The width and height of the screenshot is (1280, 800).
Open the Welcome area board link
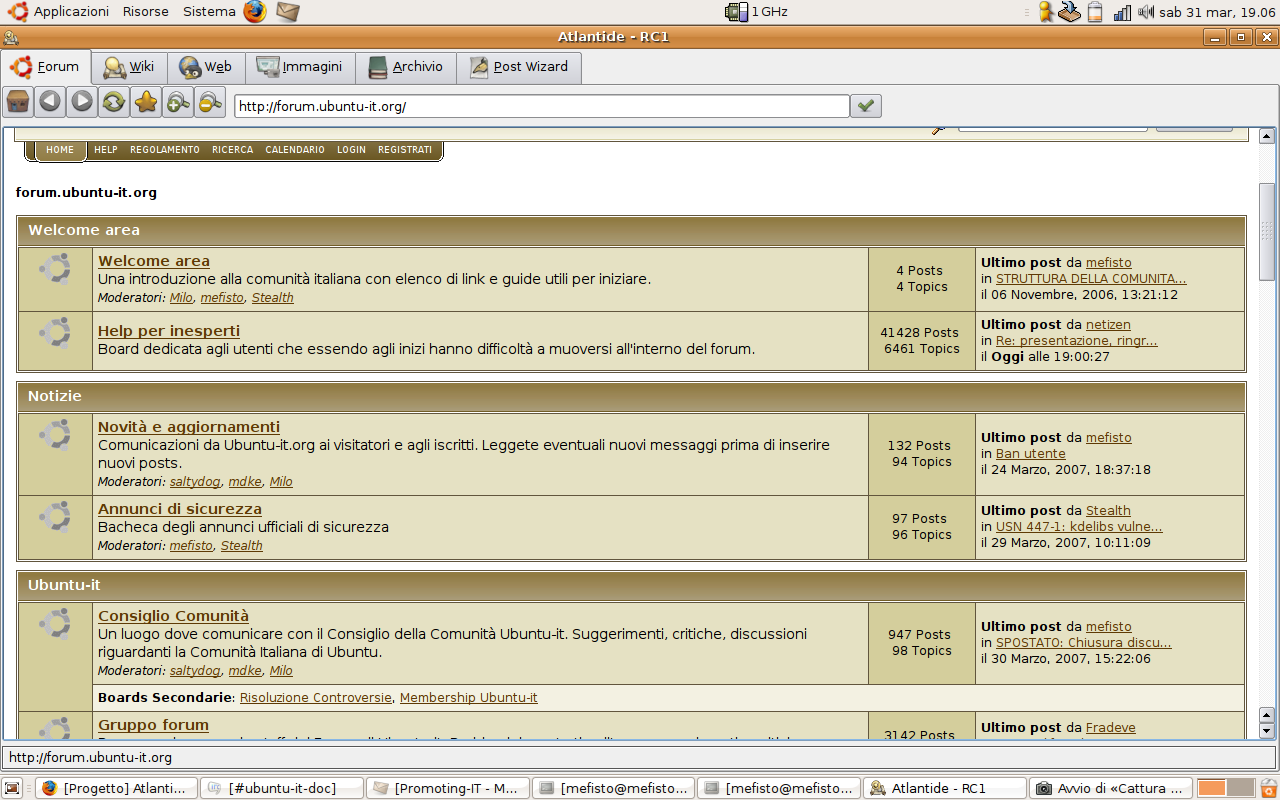click(x=154, y=261)
